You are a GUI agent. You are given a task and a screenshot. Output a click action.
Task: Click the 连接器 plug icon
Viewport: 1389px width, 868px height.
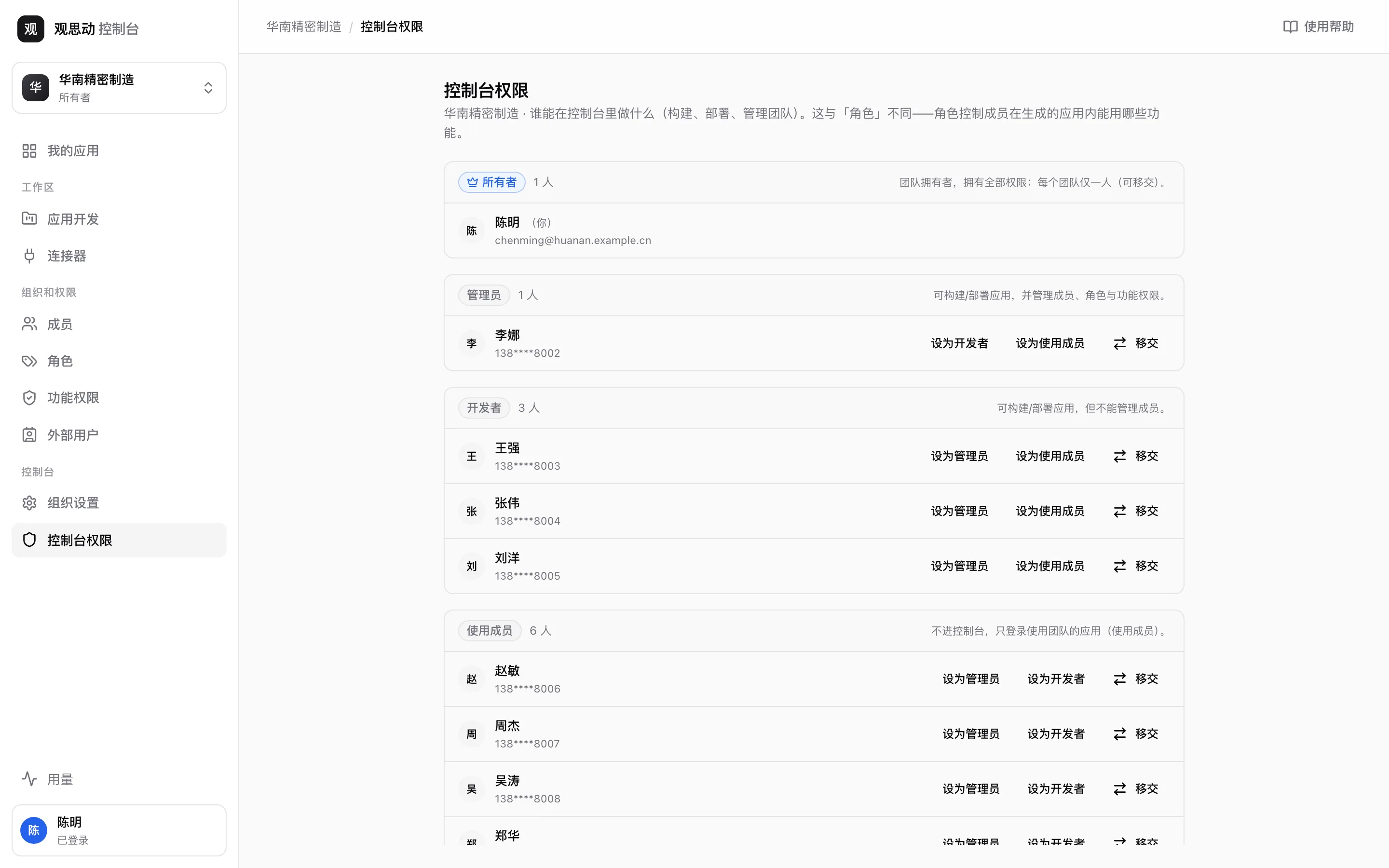pyautogui.click(x=29, y=256)
